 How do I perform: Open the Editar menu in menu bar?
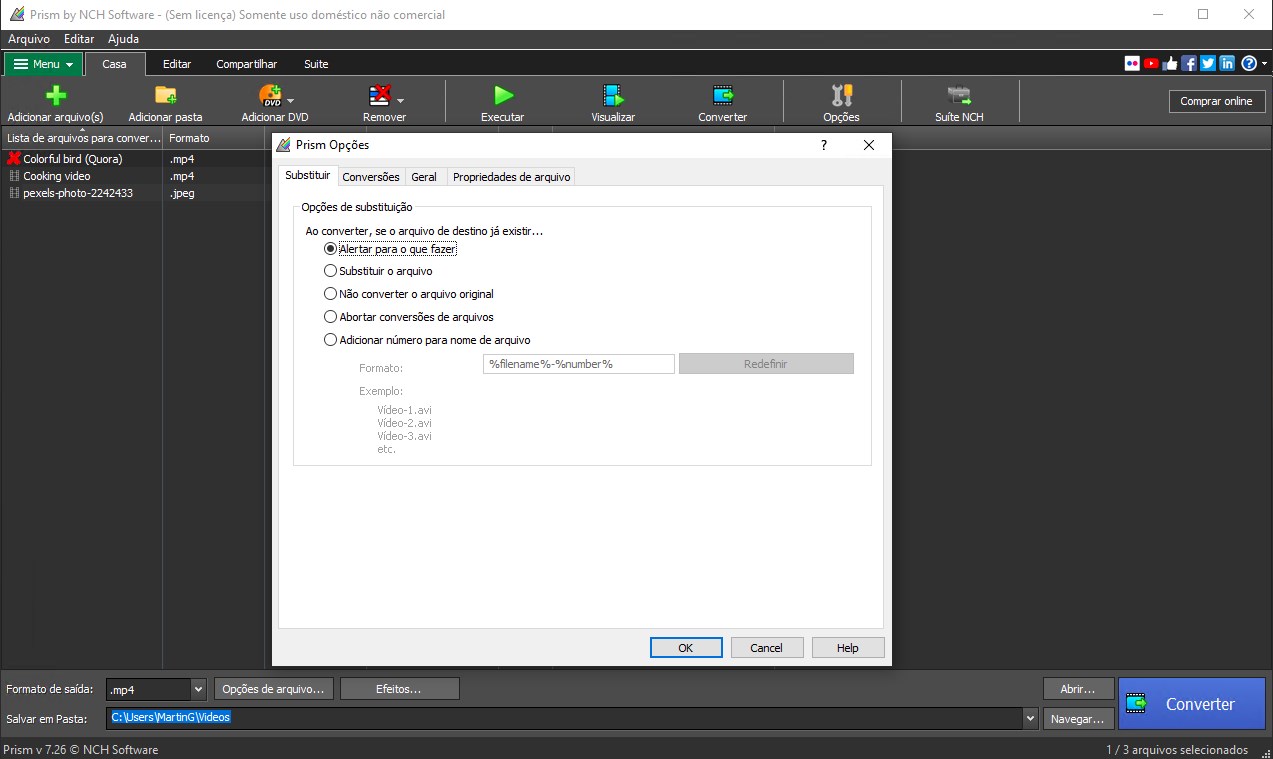click(x=79, y=39)
